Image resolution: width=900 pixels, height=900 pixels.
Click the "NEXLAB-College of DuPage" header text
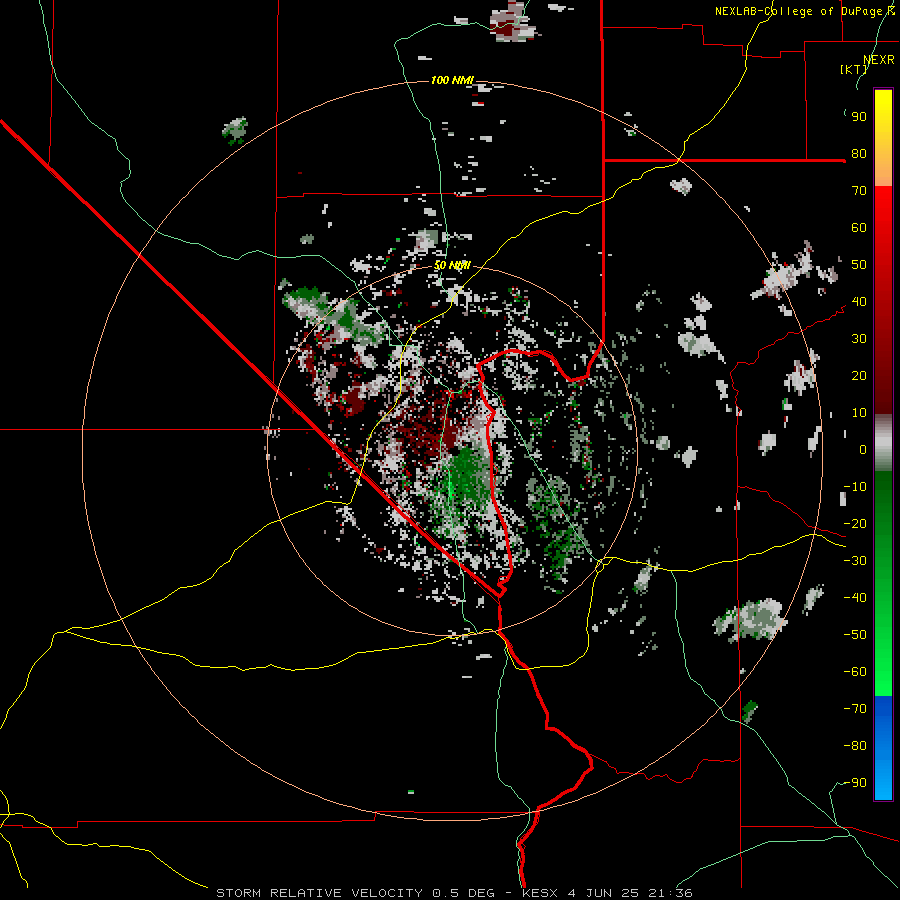tap(799, 11)
